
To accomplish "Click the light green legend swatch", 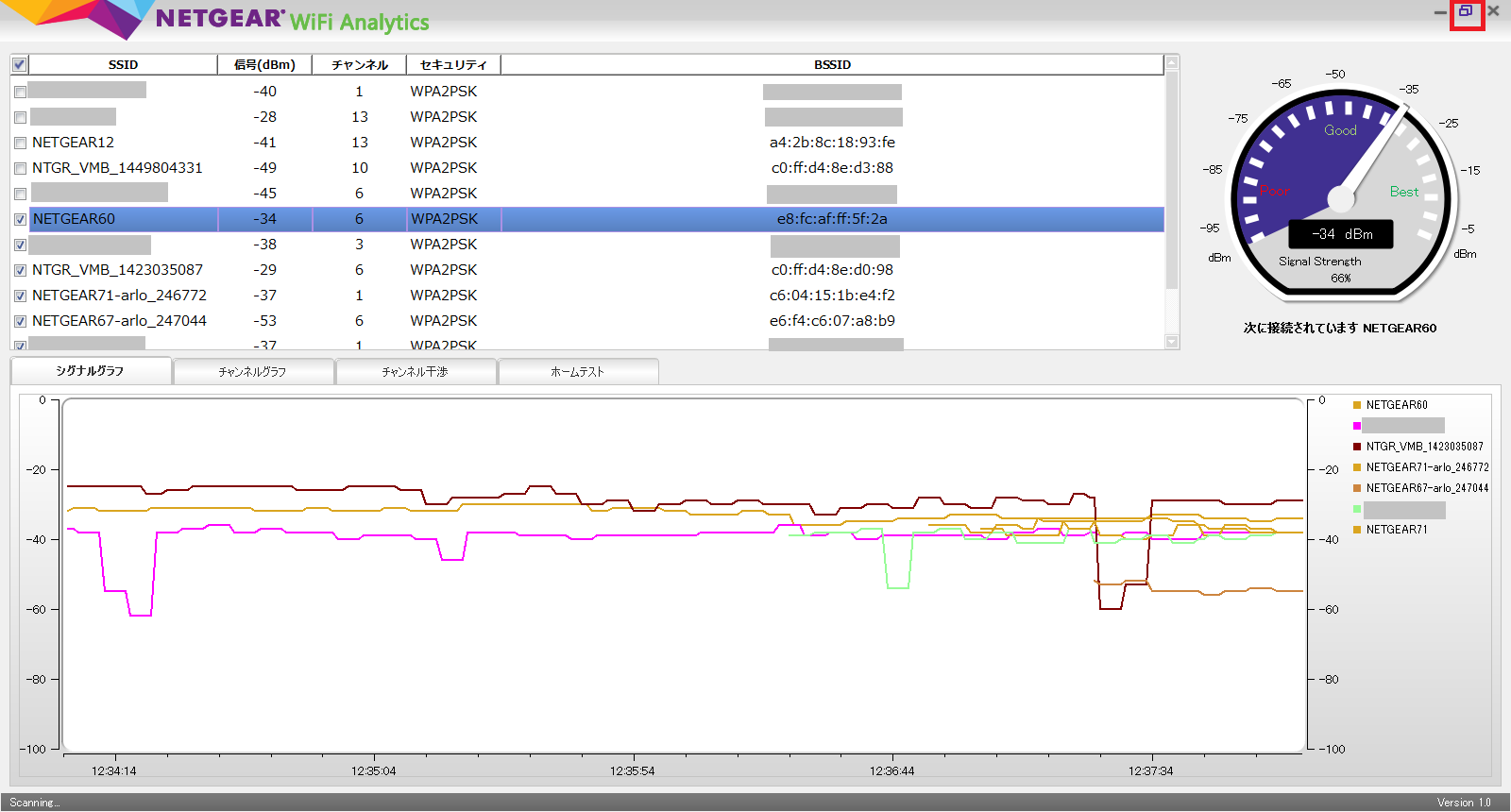I will point(1357,509).
